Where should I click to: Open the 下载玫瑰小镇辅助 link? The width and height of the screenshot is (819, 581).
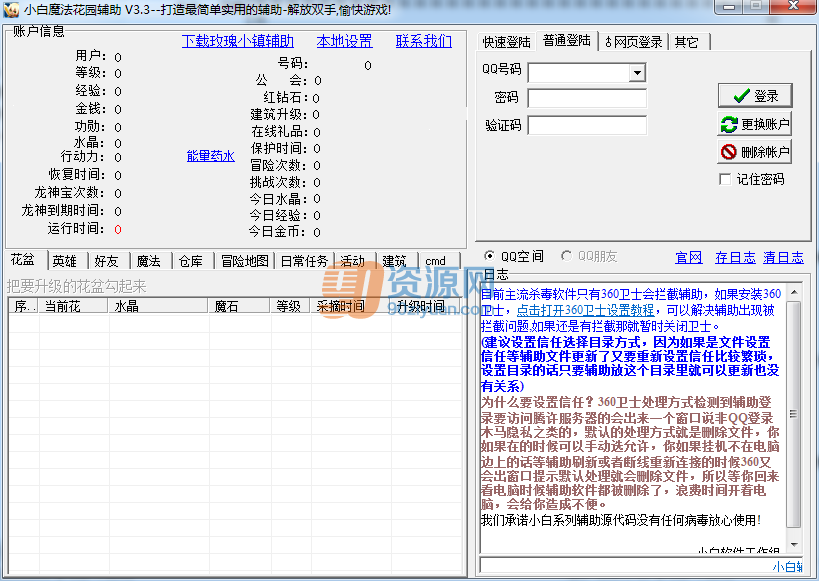click(238, 41)
